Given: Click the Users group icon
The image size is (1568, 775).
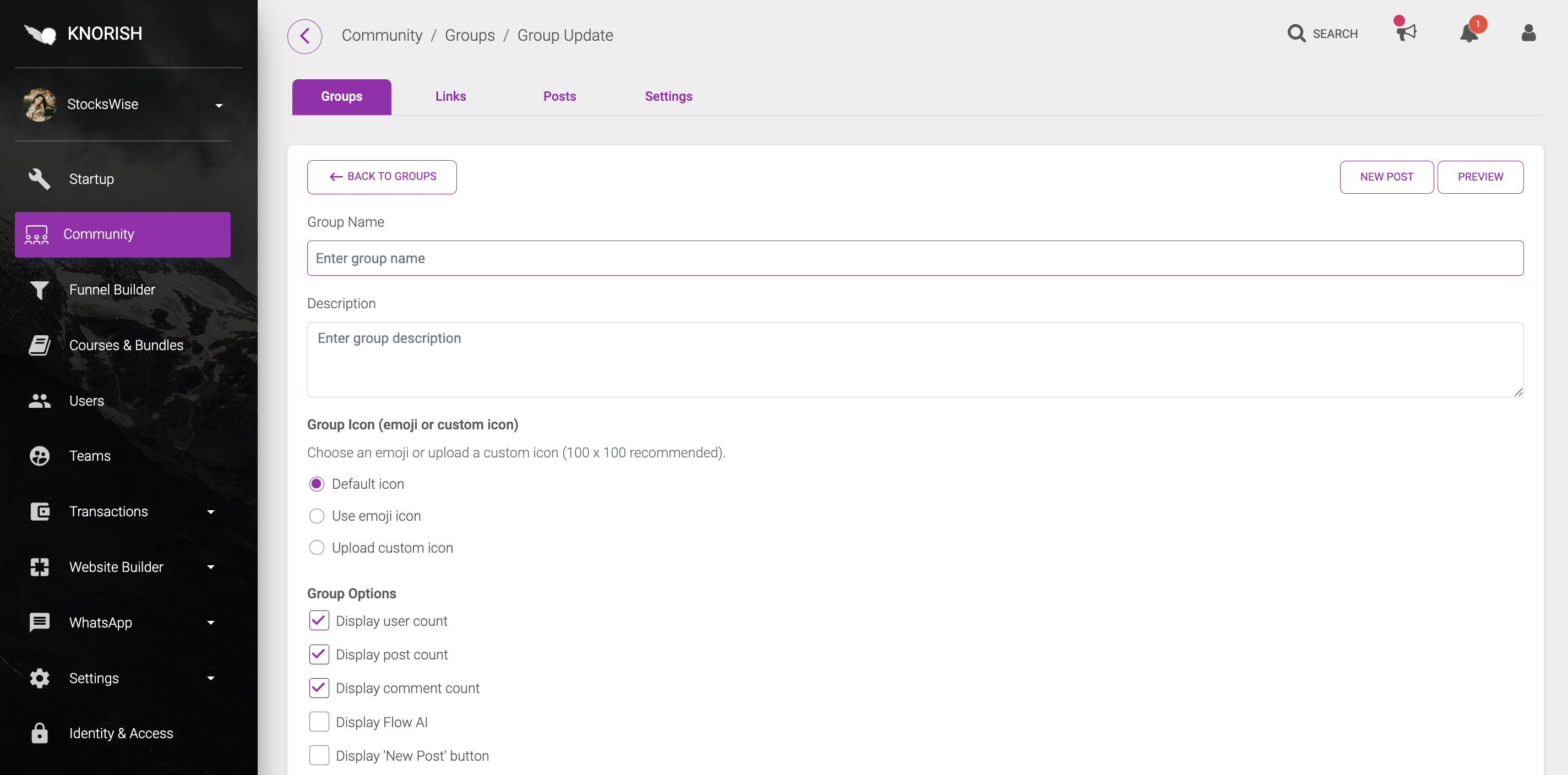Looking at the screenshot, I should pos(40,401).
